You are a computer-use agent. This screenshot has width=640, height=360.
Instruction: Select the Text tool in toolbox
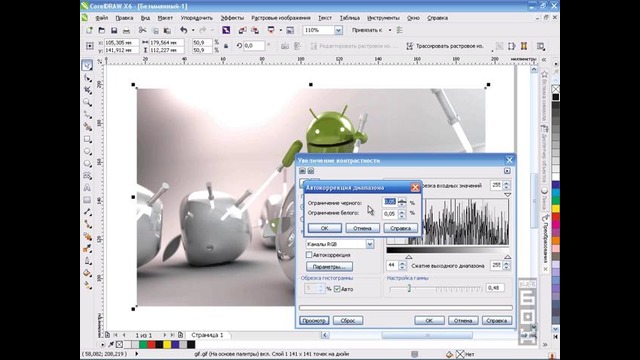[87, 188]
